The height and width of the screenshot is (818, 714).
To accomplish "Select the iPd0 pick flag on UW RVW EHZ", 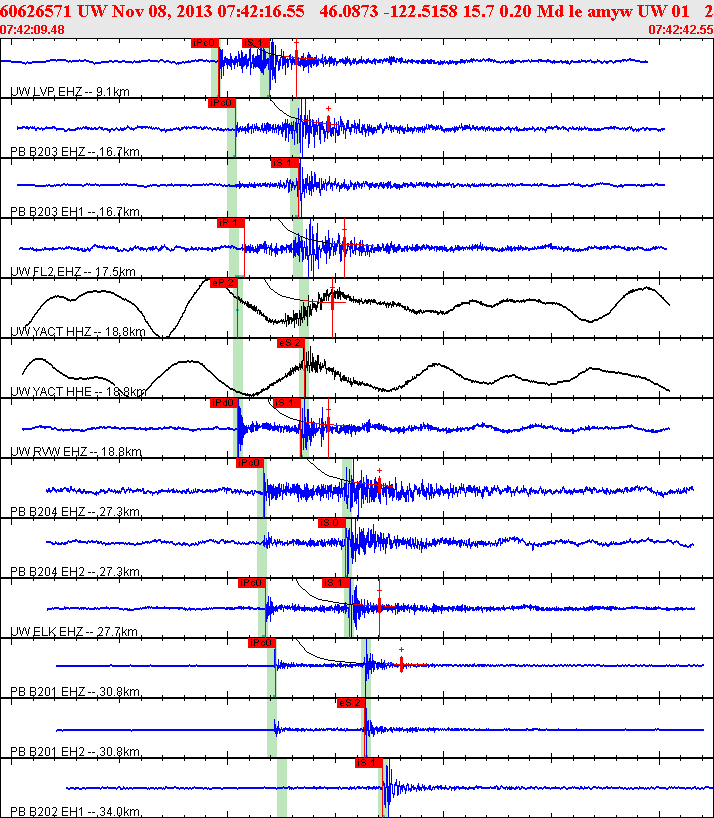I will [224, 403].
